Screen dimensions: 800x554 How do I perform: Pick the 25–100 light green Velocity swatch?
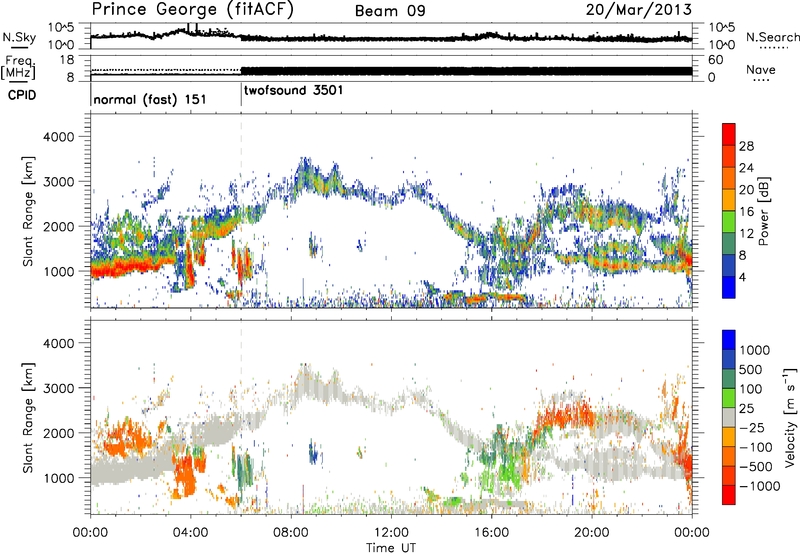pos(729,398)
